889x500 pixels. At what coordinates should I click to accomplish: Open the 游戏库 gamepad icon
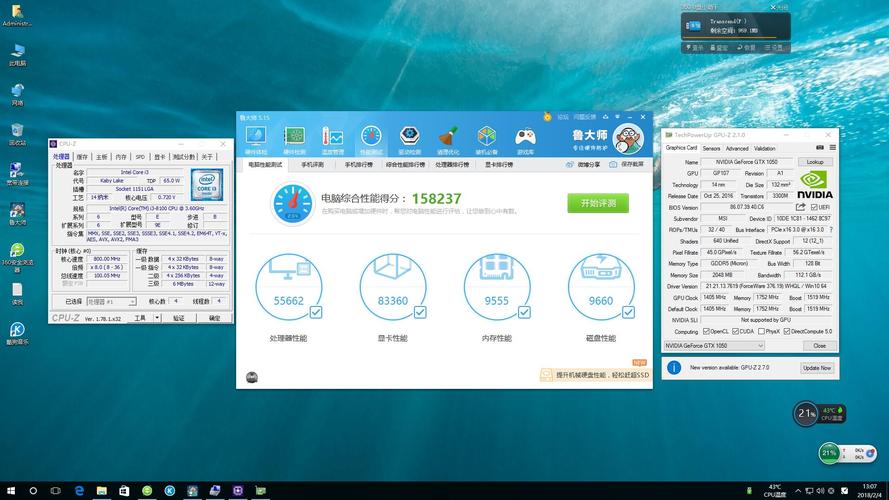[x=525, y=140]
